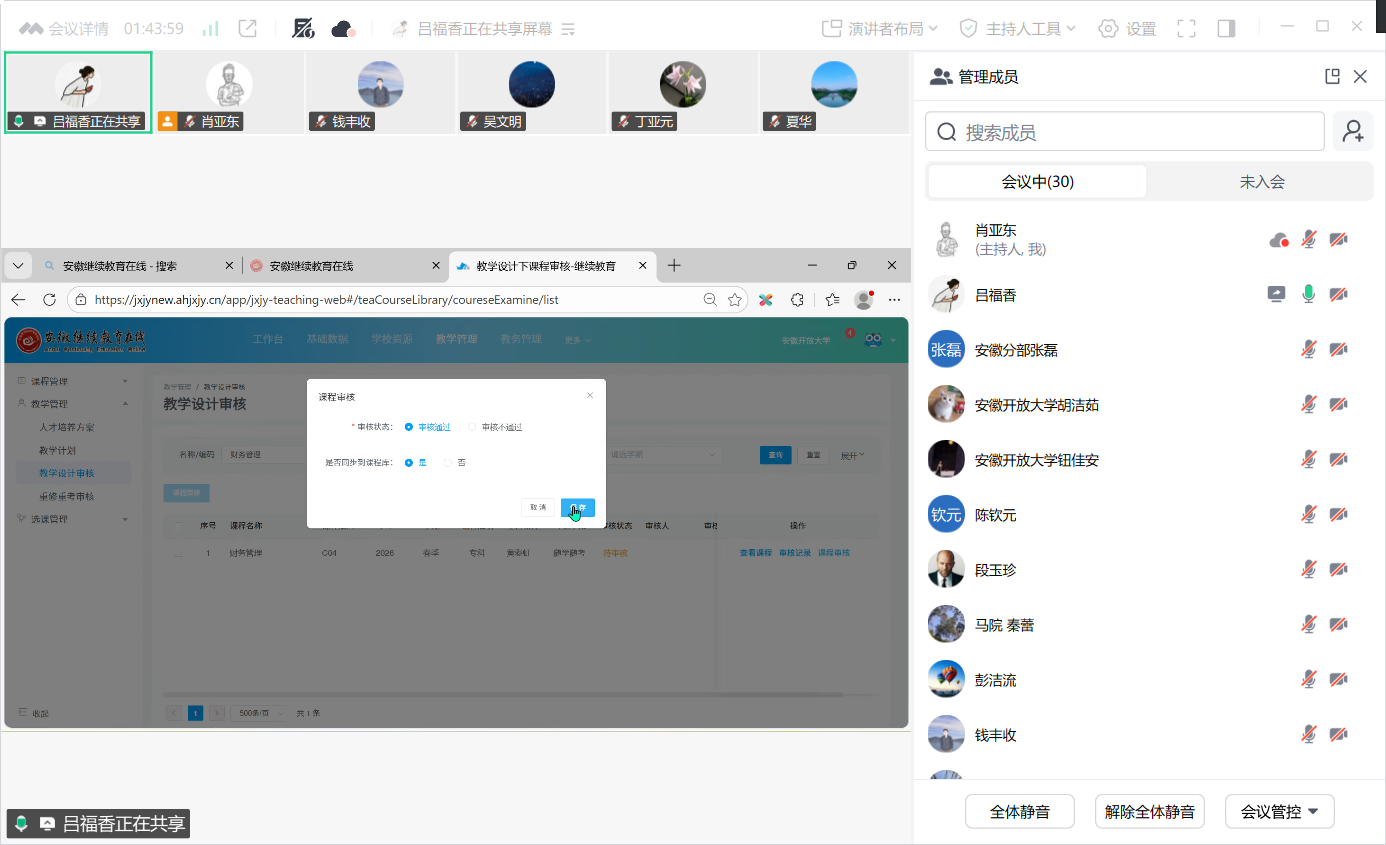Viewport: 1386px width, 845px height.
Task: Click the network signal strength icon
Action: 210,29
